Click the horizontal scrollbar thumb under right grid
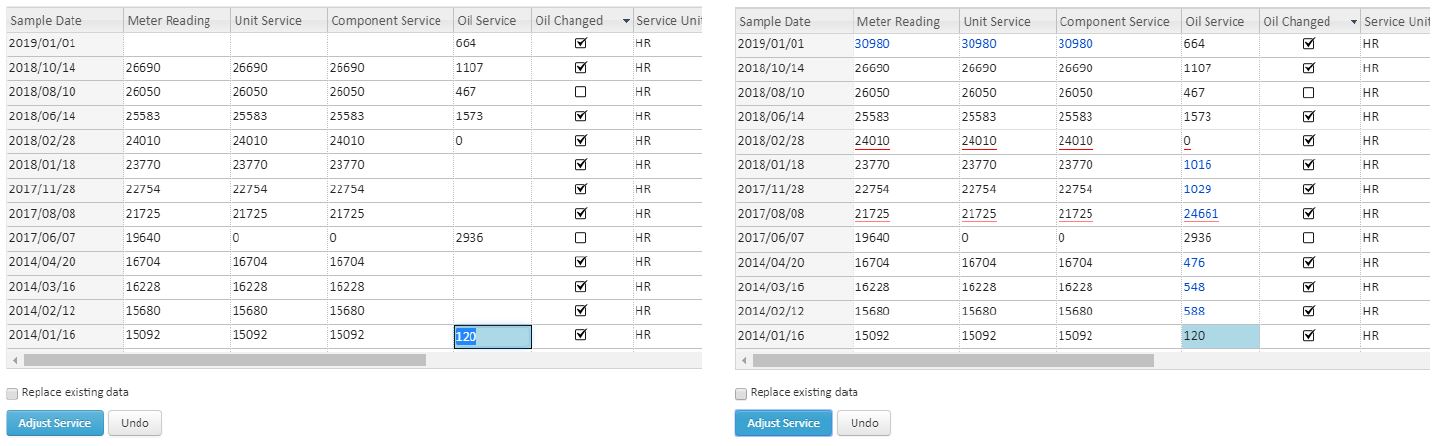This screenshot has height=446, width=1438. click(953, 360)
